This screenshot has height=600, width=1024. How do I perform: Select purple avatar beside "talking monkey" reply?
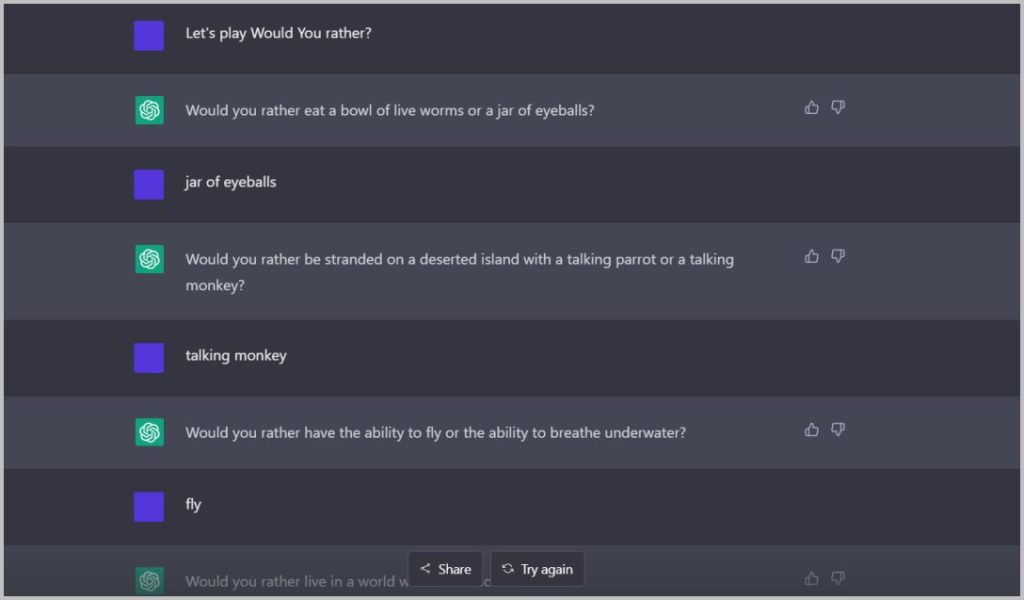pyautogui.click(x=149, y=357)
